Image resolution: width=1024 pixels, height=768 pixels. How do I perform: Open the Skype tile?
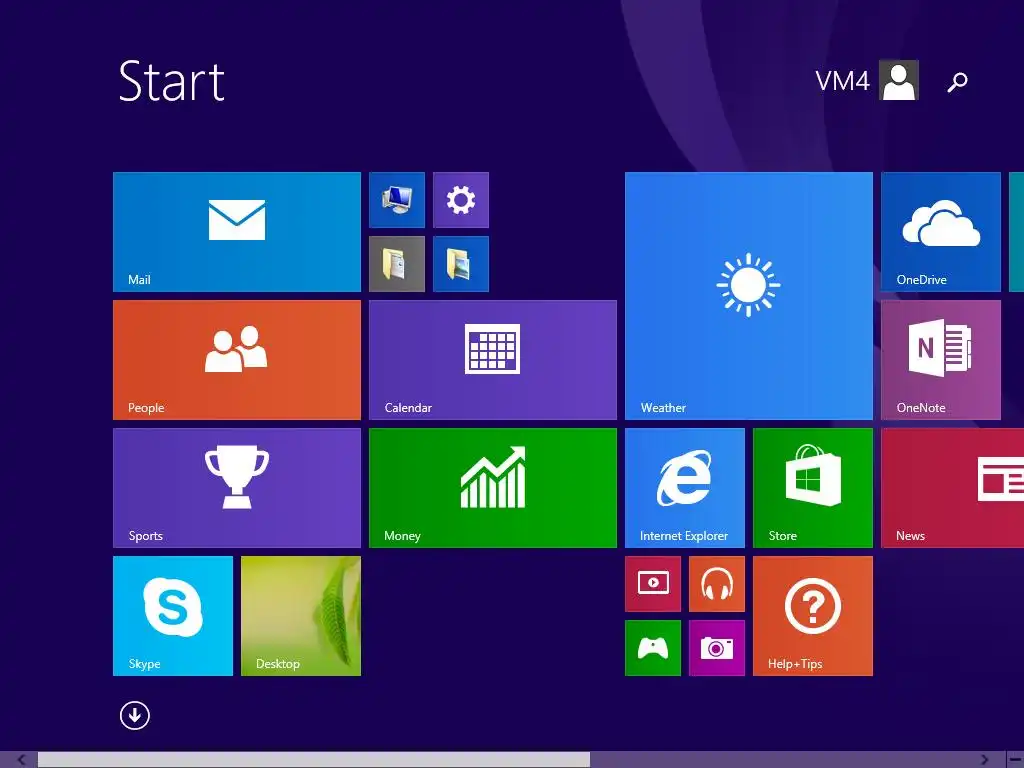tap(172, 616)
